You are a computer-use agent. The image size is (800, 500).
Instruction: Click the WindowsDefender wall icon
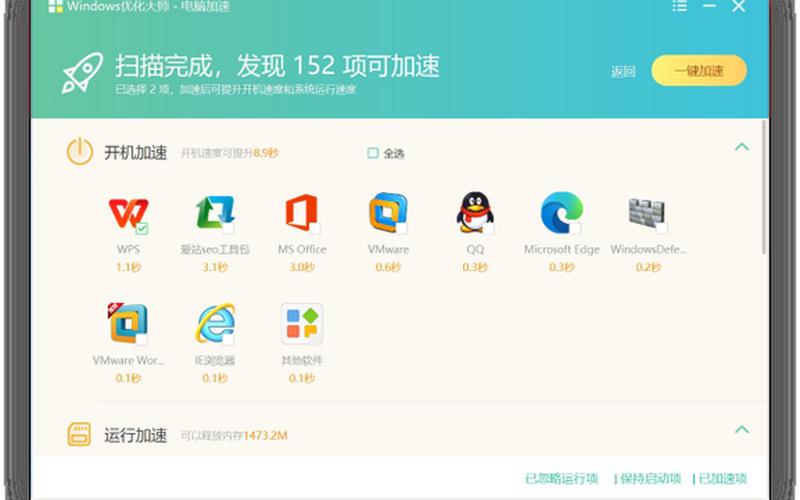click(647, 213)
